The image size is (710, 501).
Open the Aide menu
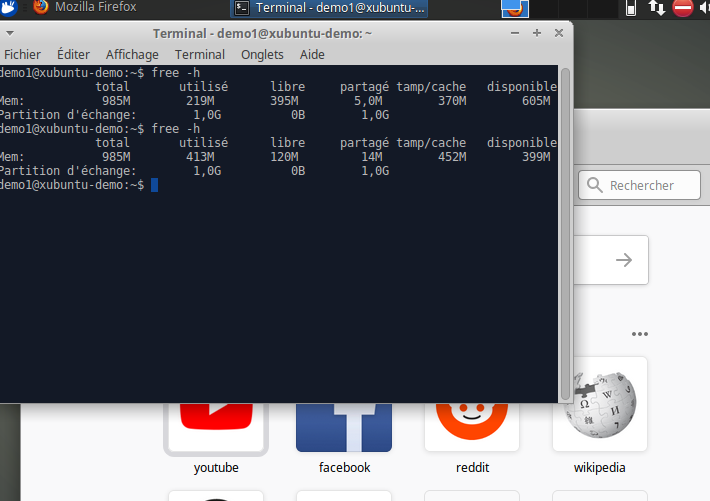[312, 54]
